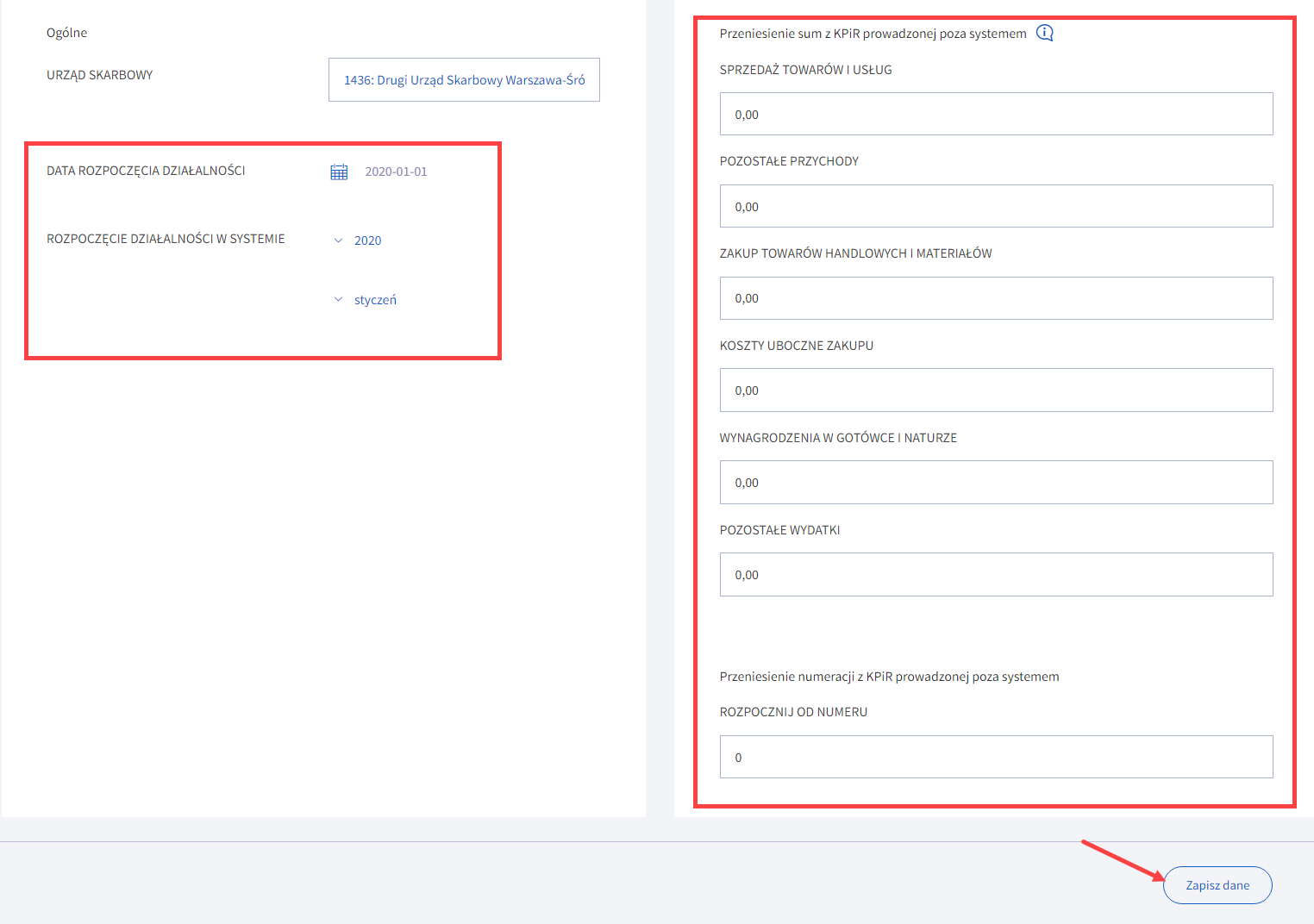Viewport: 1314px width, 924px height.
Task: Focus the Wynagrodzenia w gotówce i naturze field
Action: 996,483
